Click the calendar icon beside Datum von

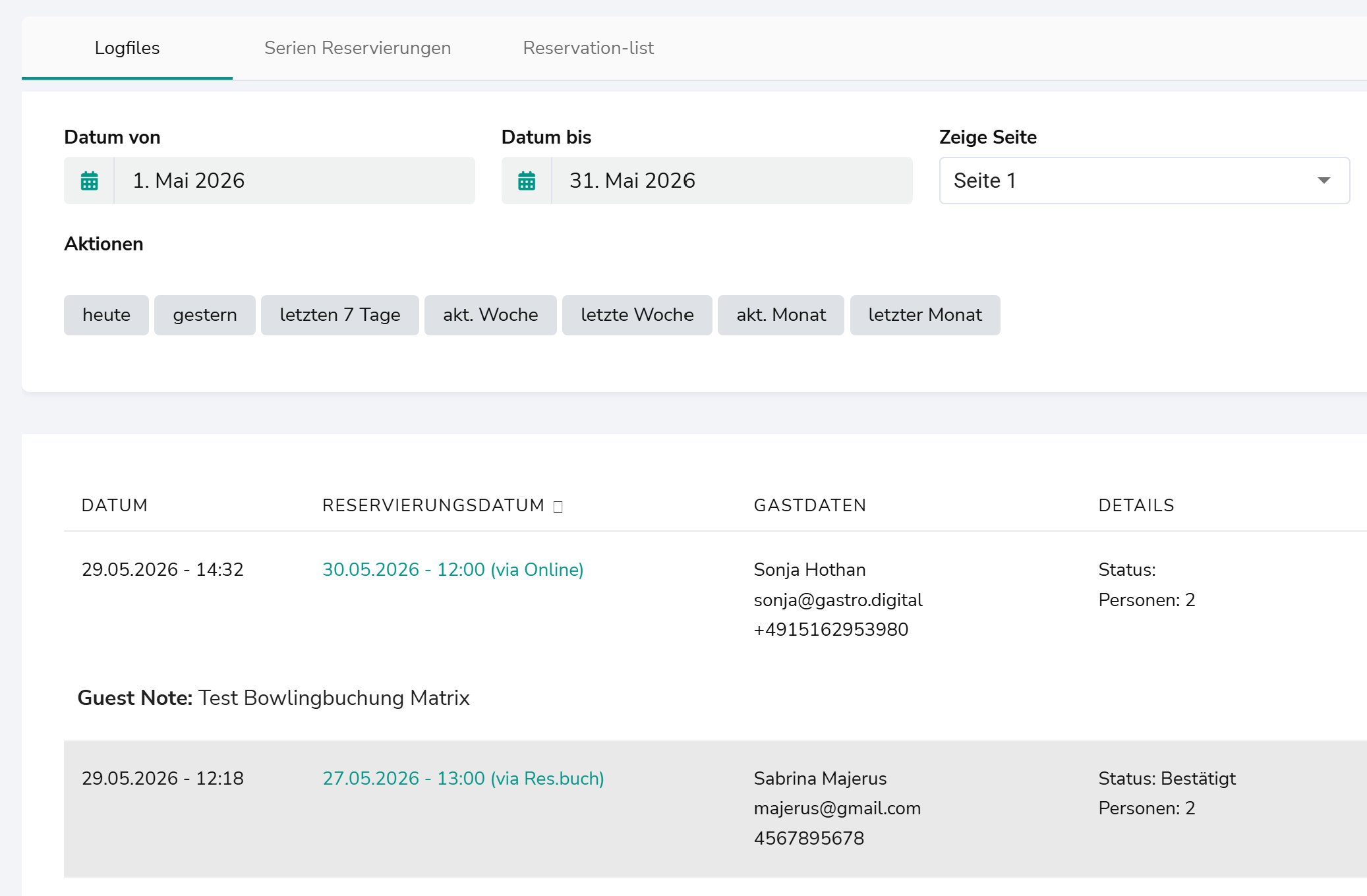[89, 181]
